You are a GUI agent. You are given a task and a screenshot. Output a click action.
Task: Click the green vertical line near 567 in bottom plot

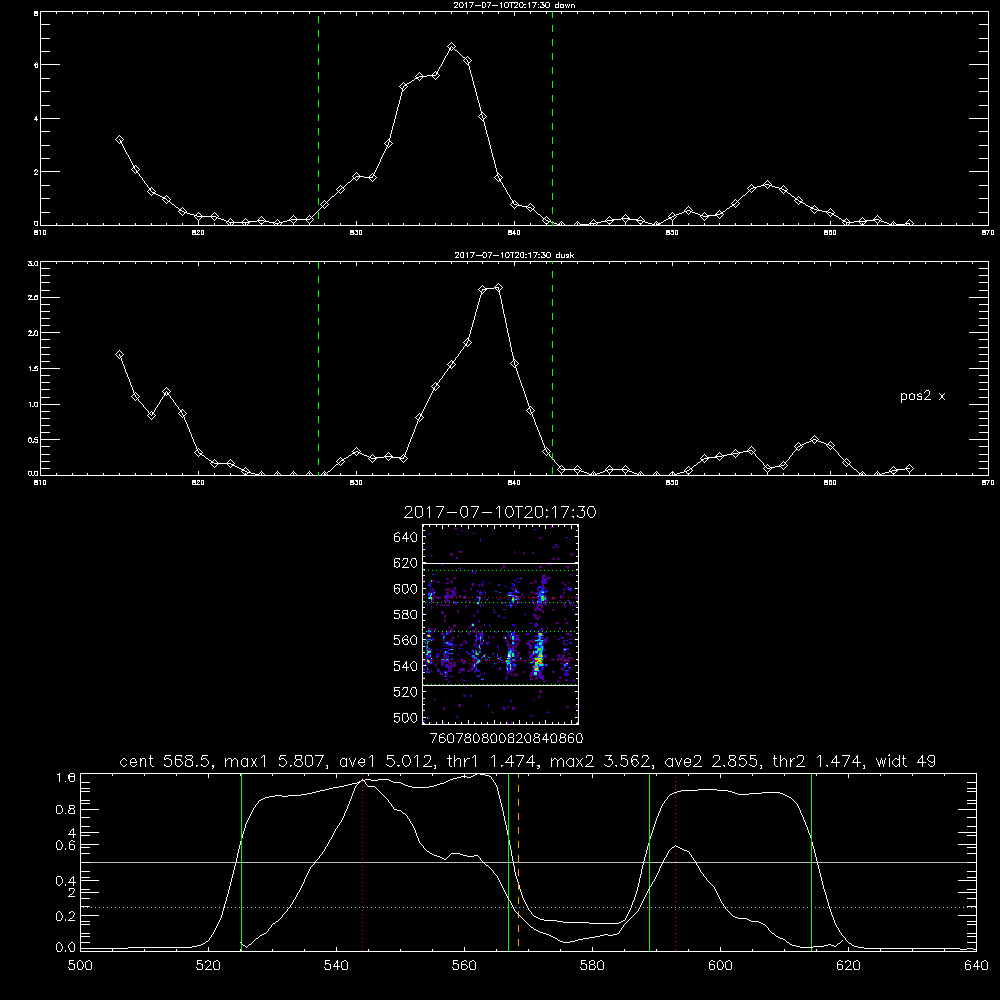coord(508,862)
